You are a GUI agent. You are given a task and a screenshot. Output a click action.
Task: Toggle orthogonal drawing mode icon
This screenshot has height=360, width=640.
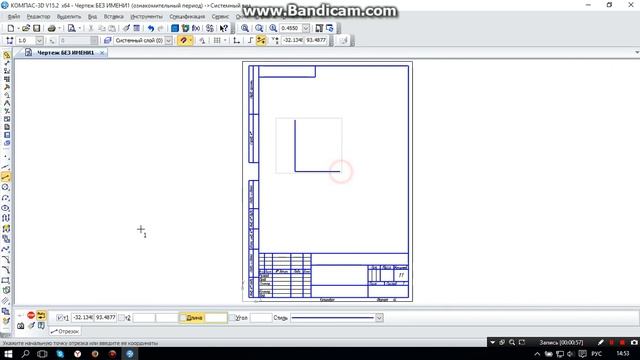pyautogui.click(x=250, y=40)
